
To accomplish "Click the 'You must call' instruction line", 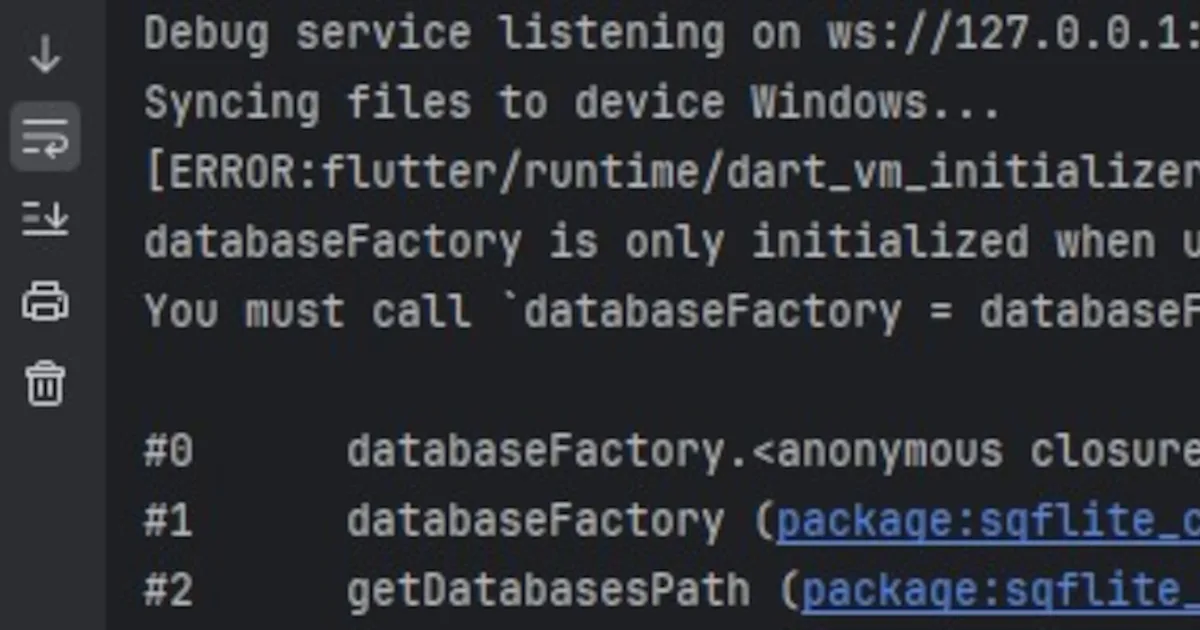I will 672,312.
